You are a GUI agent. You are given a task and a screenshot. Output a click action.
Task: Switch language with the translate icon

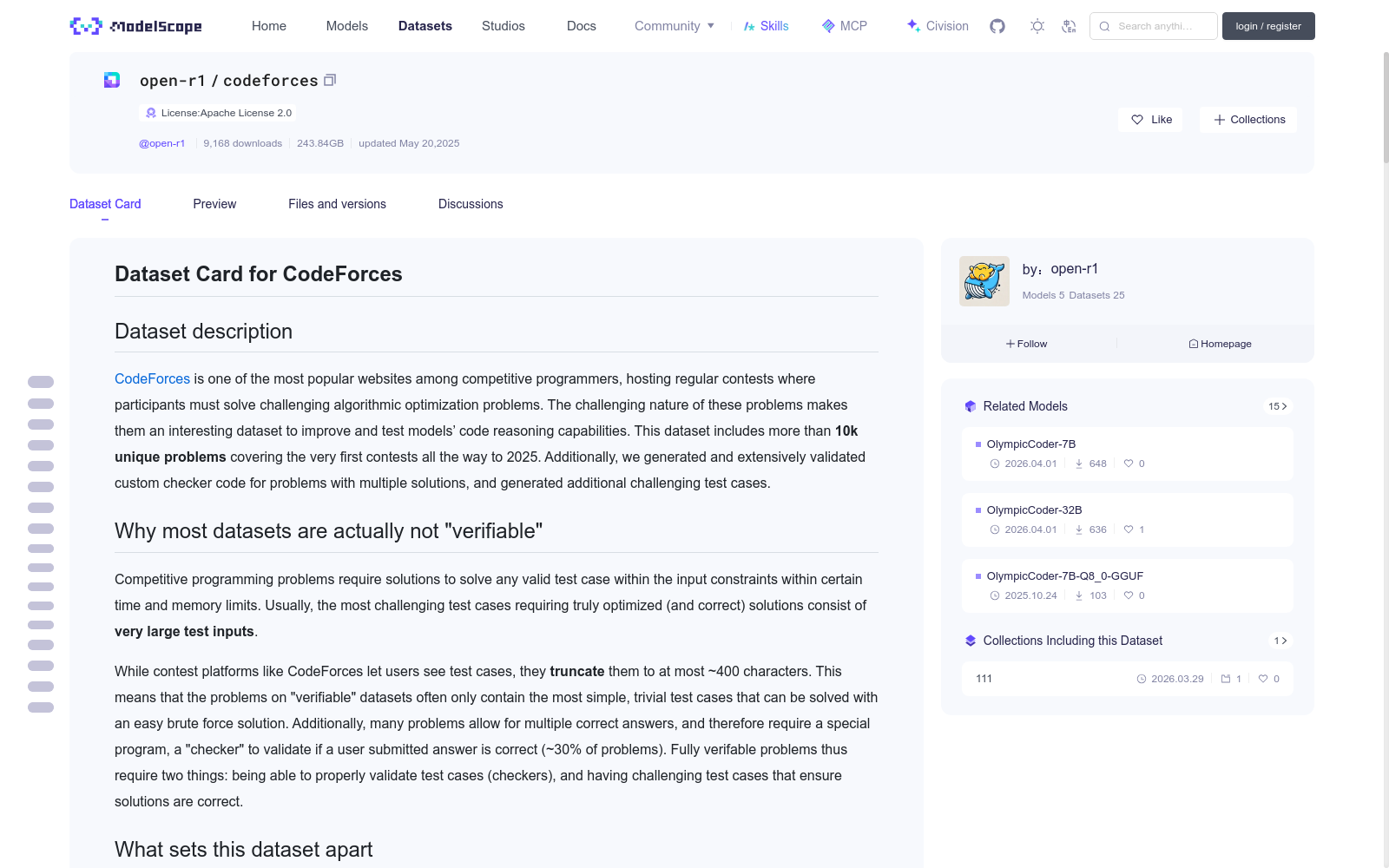1069,26
